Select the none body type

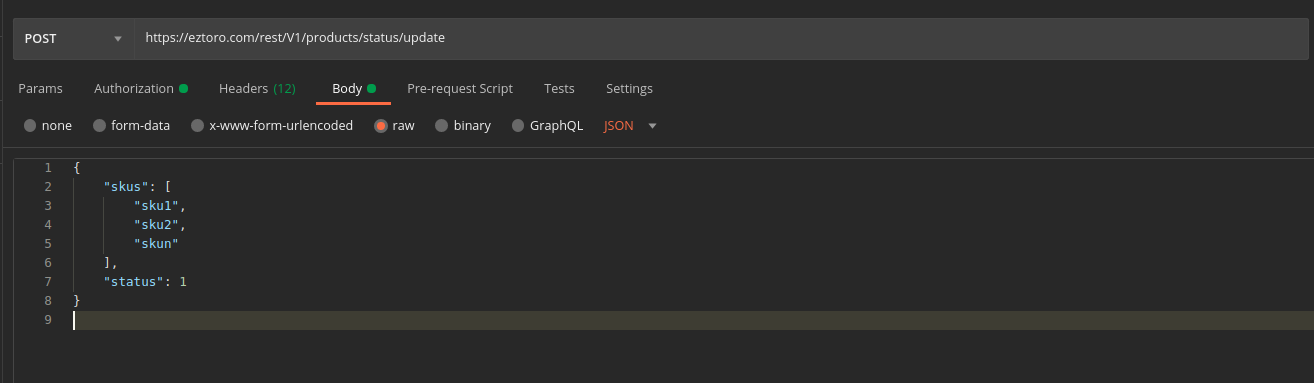pyautogui.click(x=30, y=126)
